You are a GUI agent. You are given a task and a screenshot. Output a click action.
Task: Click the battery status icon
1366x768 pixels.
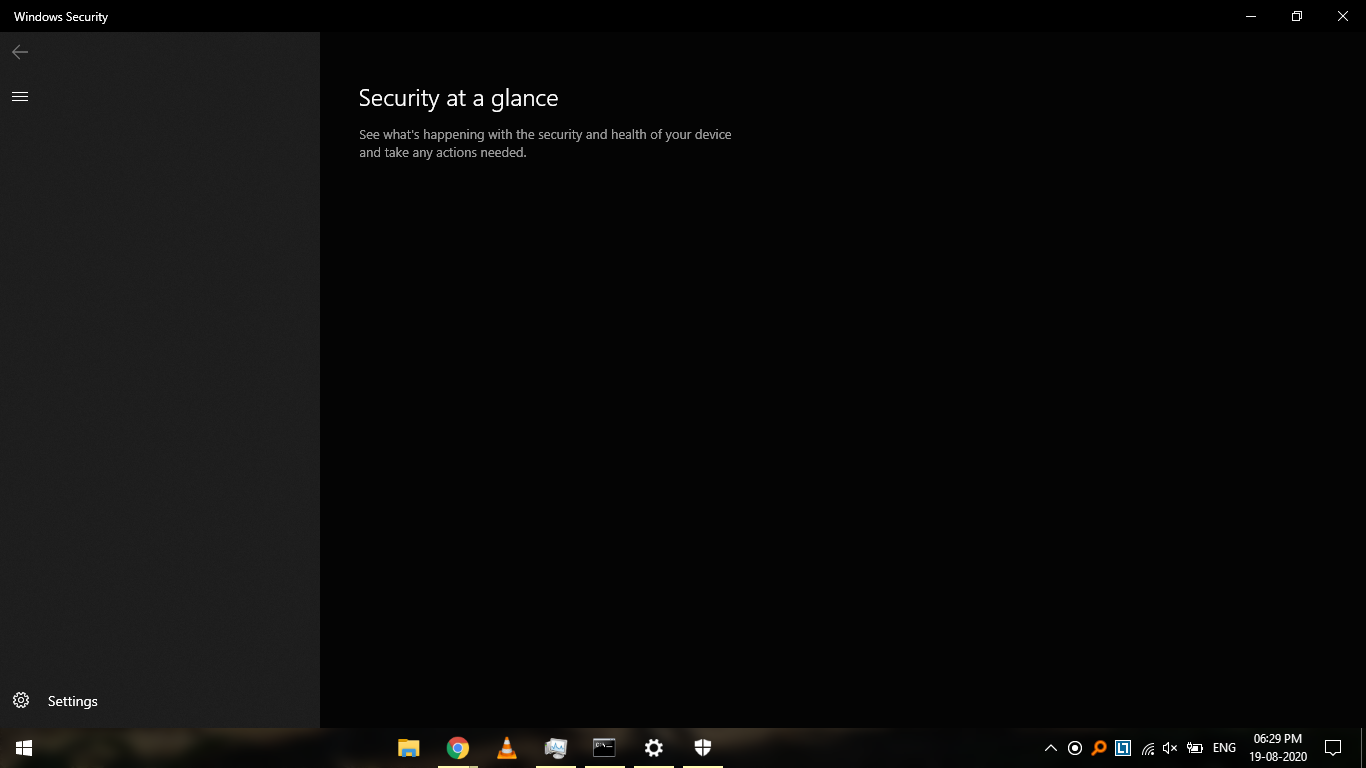click(1195, 748)
